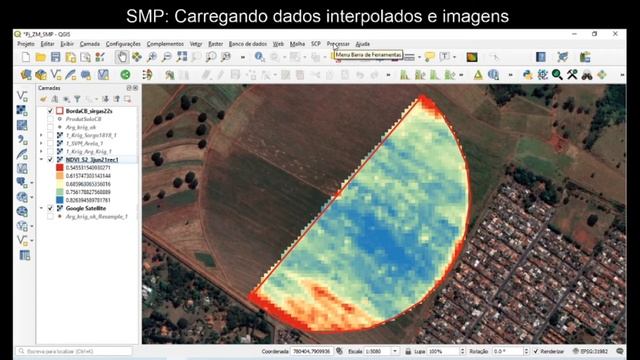640x360 pixels.
Task: Check 1_Krig_Sorgo1818_1 layer visibility box
Action: click(x=50, y=135)
